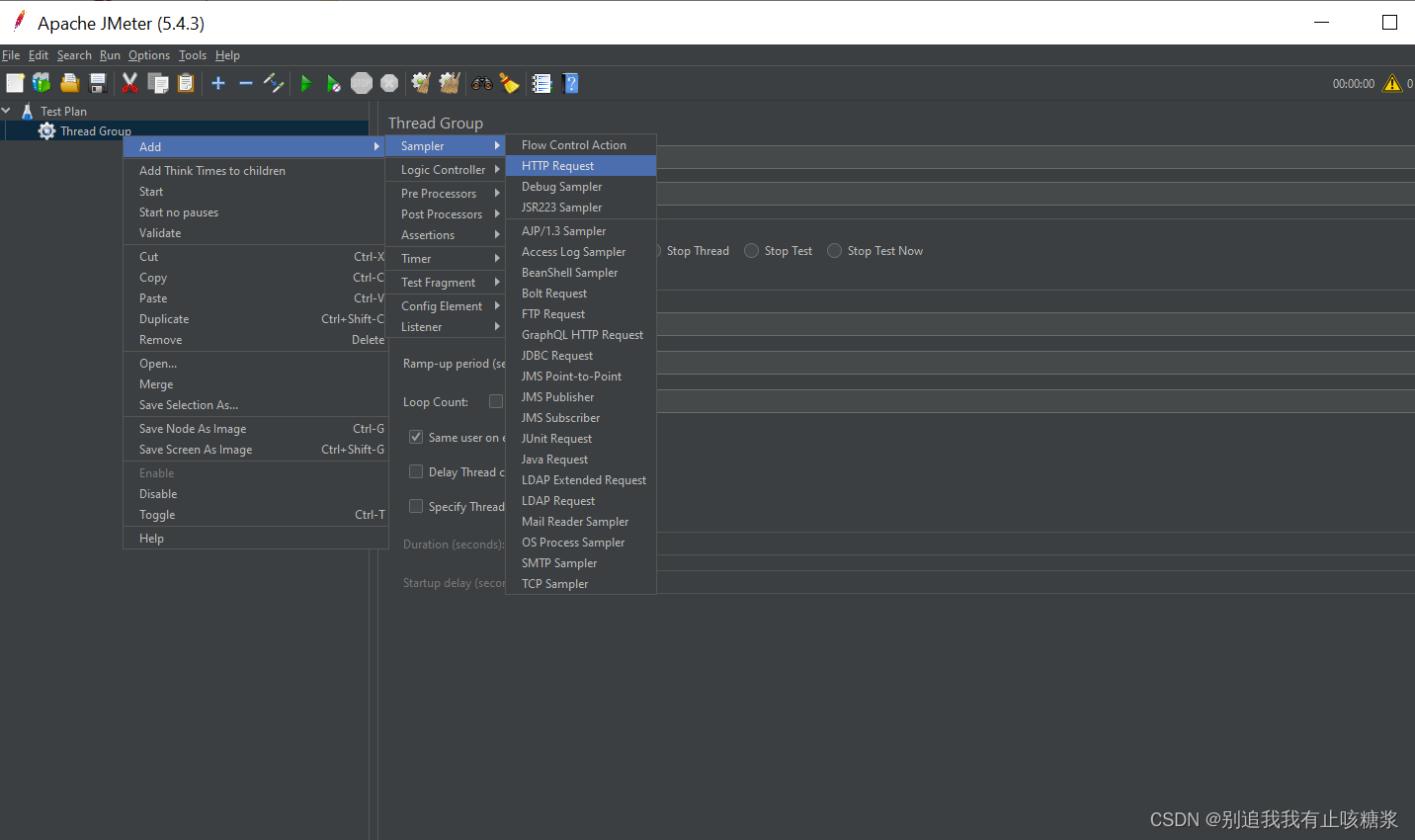
Task: Expand the Post Processors submenu
Action: [446, 213]
